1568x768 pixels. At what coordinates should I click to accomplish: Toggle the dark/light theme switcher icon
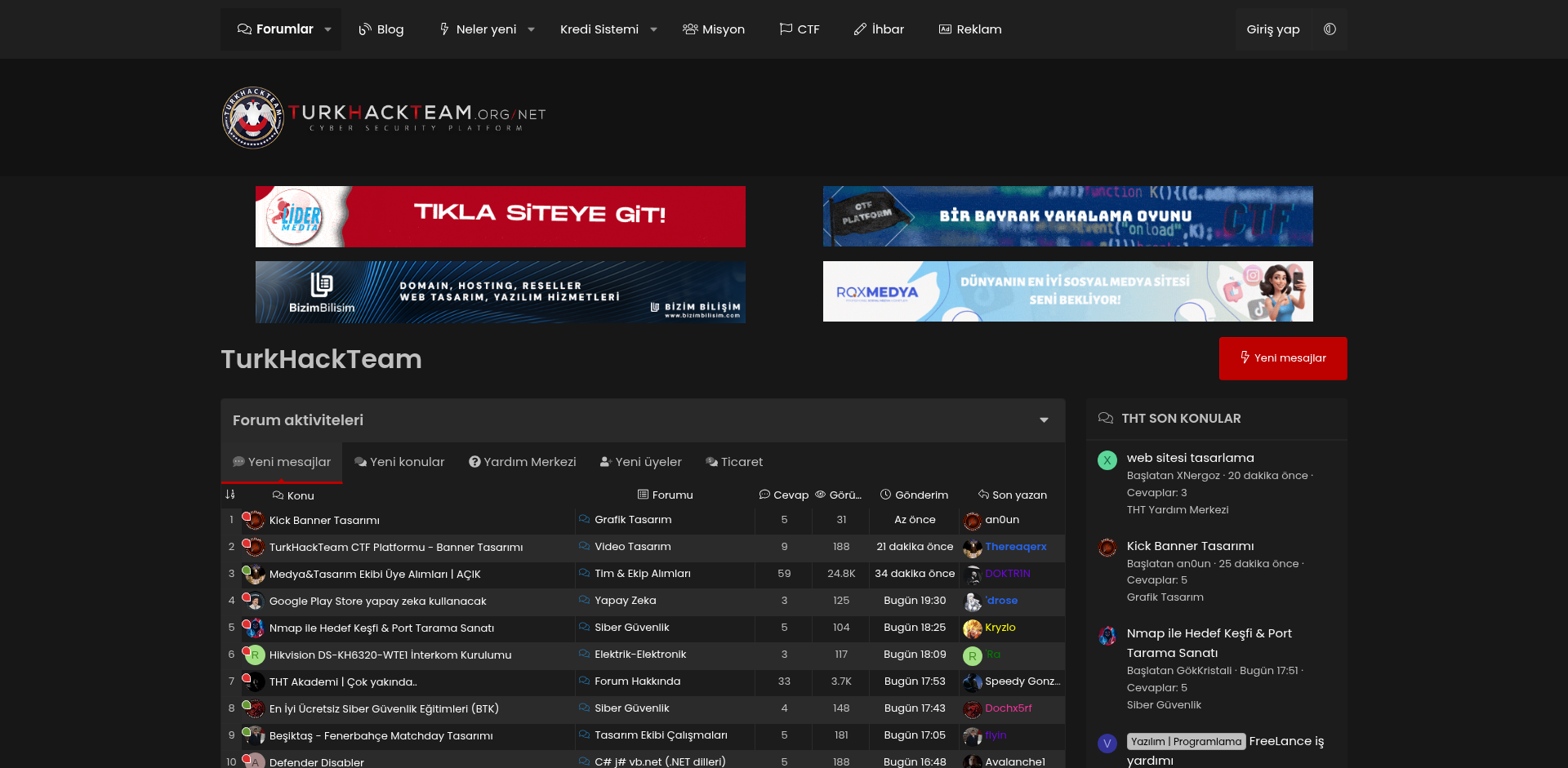(x=1330, y=29)
